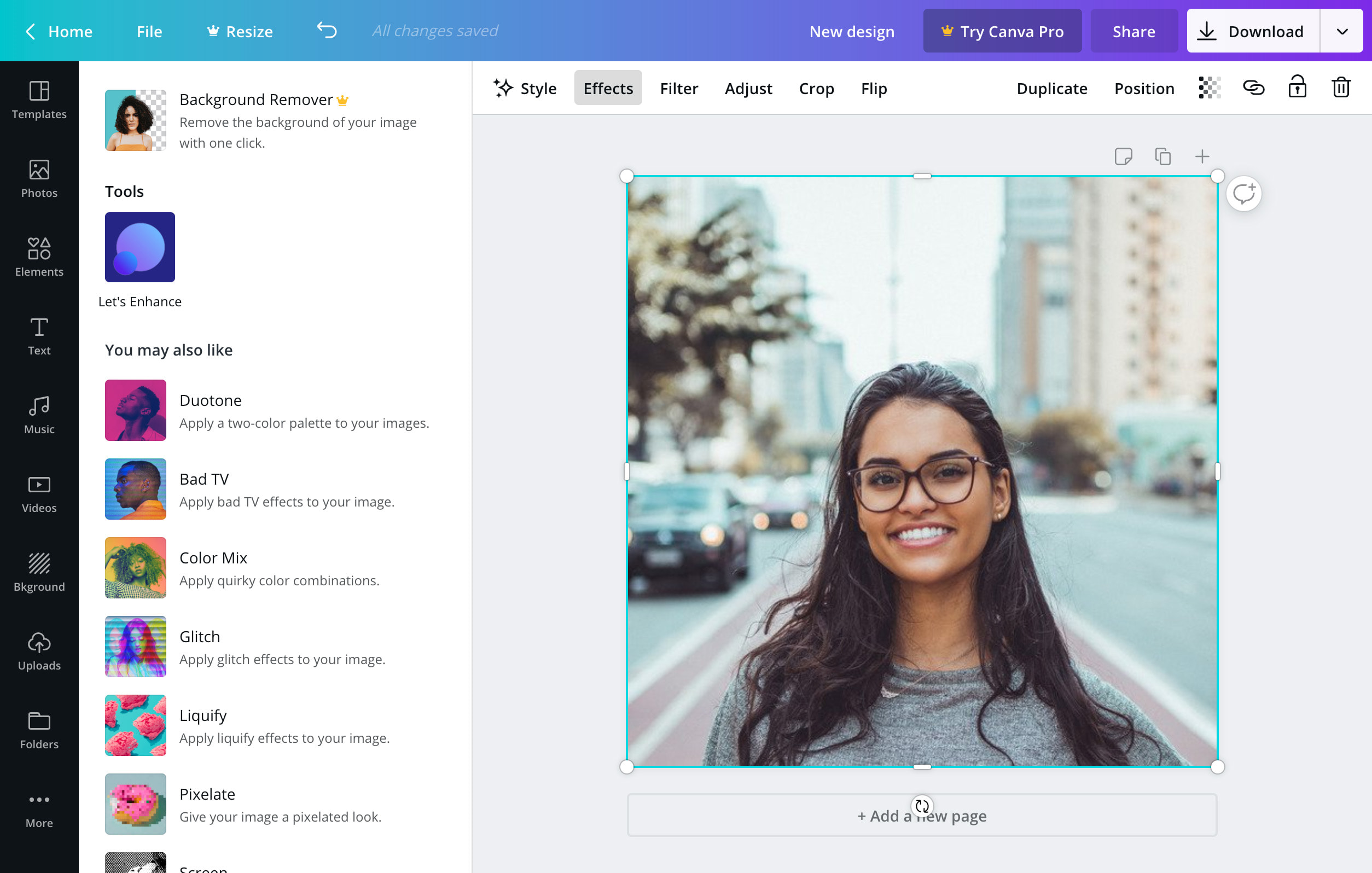Image resolution: width=1372 pixels, height=873 pixels.
Task: Click the Try Canva Pro button
Action: pos(1002,31)
